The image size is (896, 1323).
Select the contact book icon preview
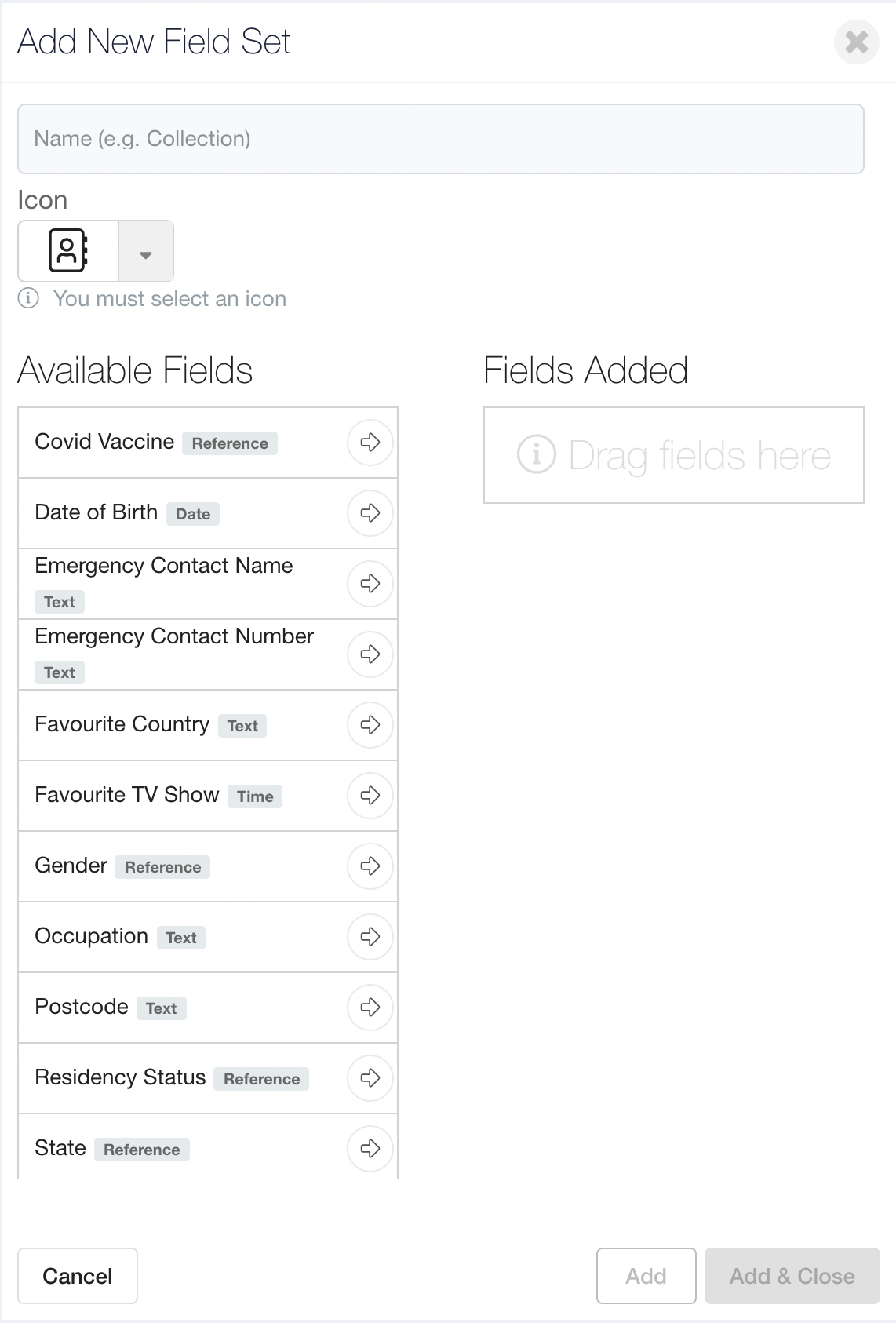[67, 251]
